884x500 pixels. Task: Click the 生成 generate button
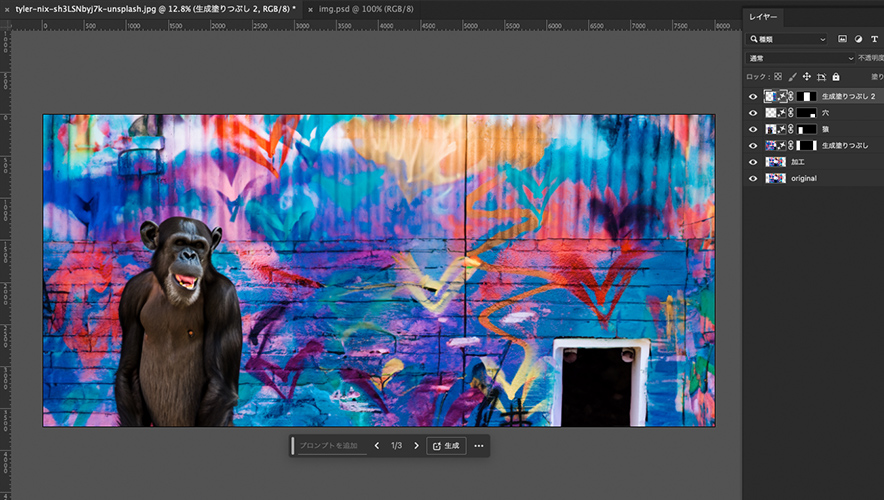pos(446,446)
